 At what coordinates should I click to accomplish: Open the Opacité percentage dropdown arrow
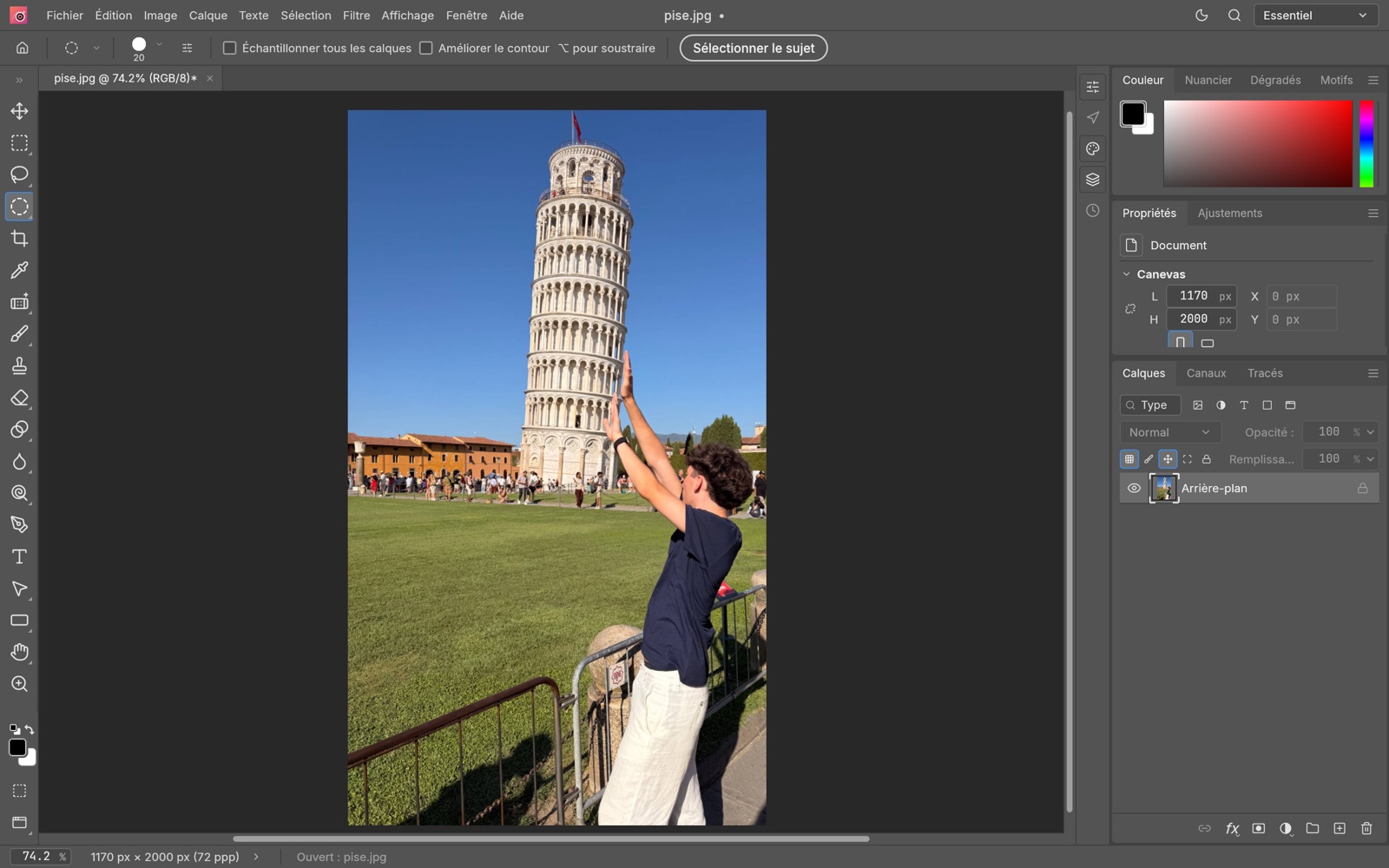(1371, 432)
